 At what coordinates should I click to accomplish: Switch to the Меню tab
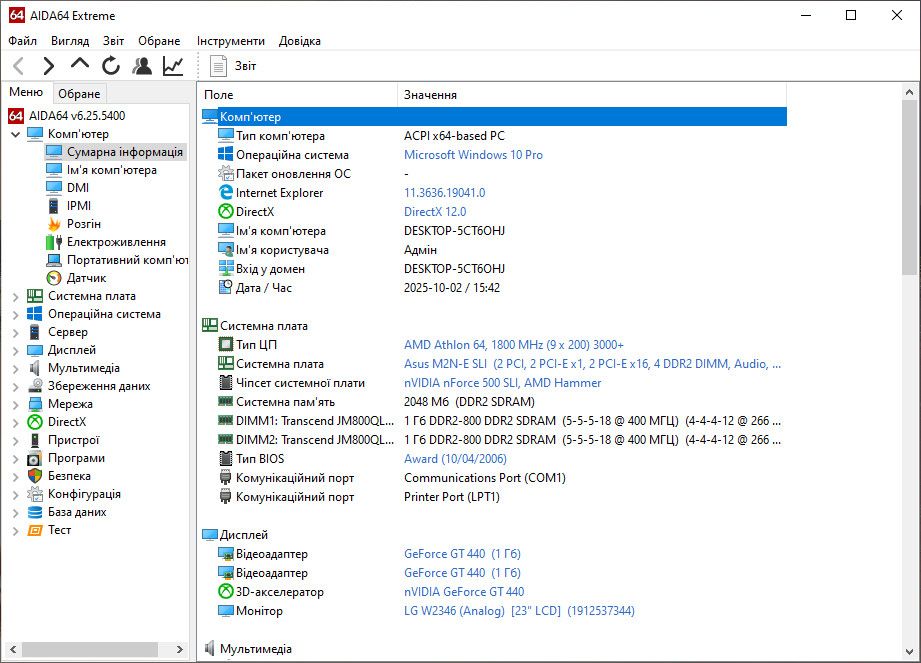coord(26,92)
